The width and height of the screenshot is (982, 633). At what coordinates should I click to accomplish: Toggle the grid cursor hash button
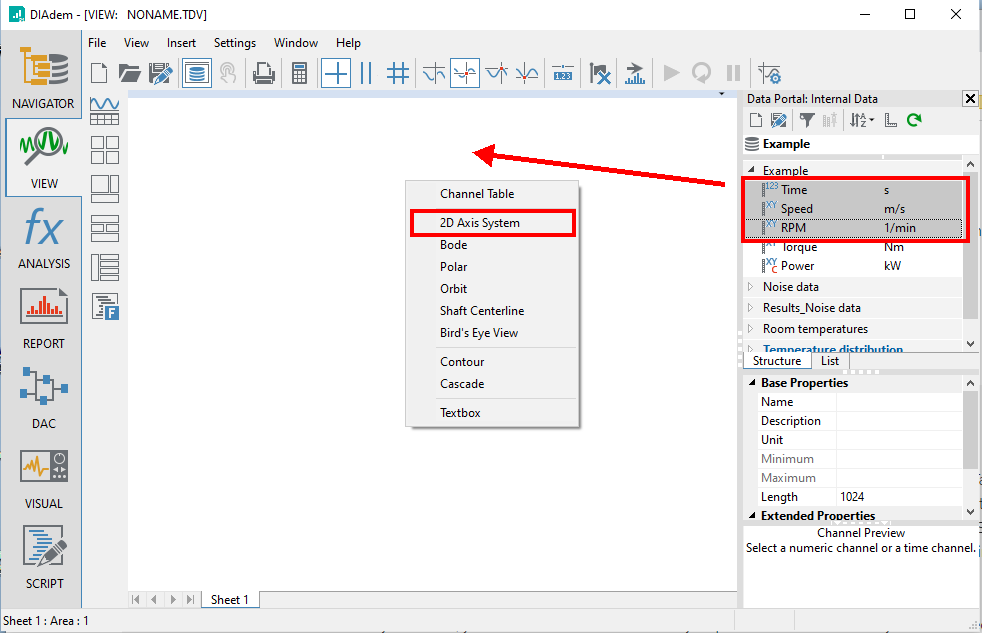tap(398, 73)
